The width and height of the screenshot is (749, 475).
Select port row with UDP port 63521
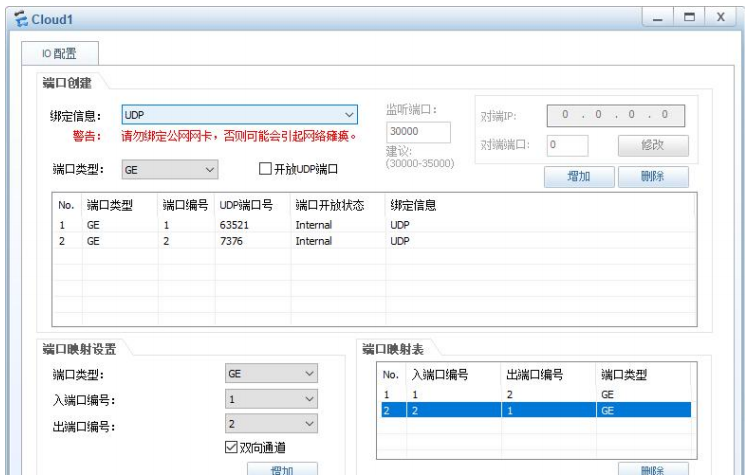pyautogui.click(x=374, y=225)
